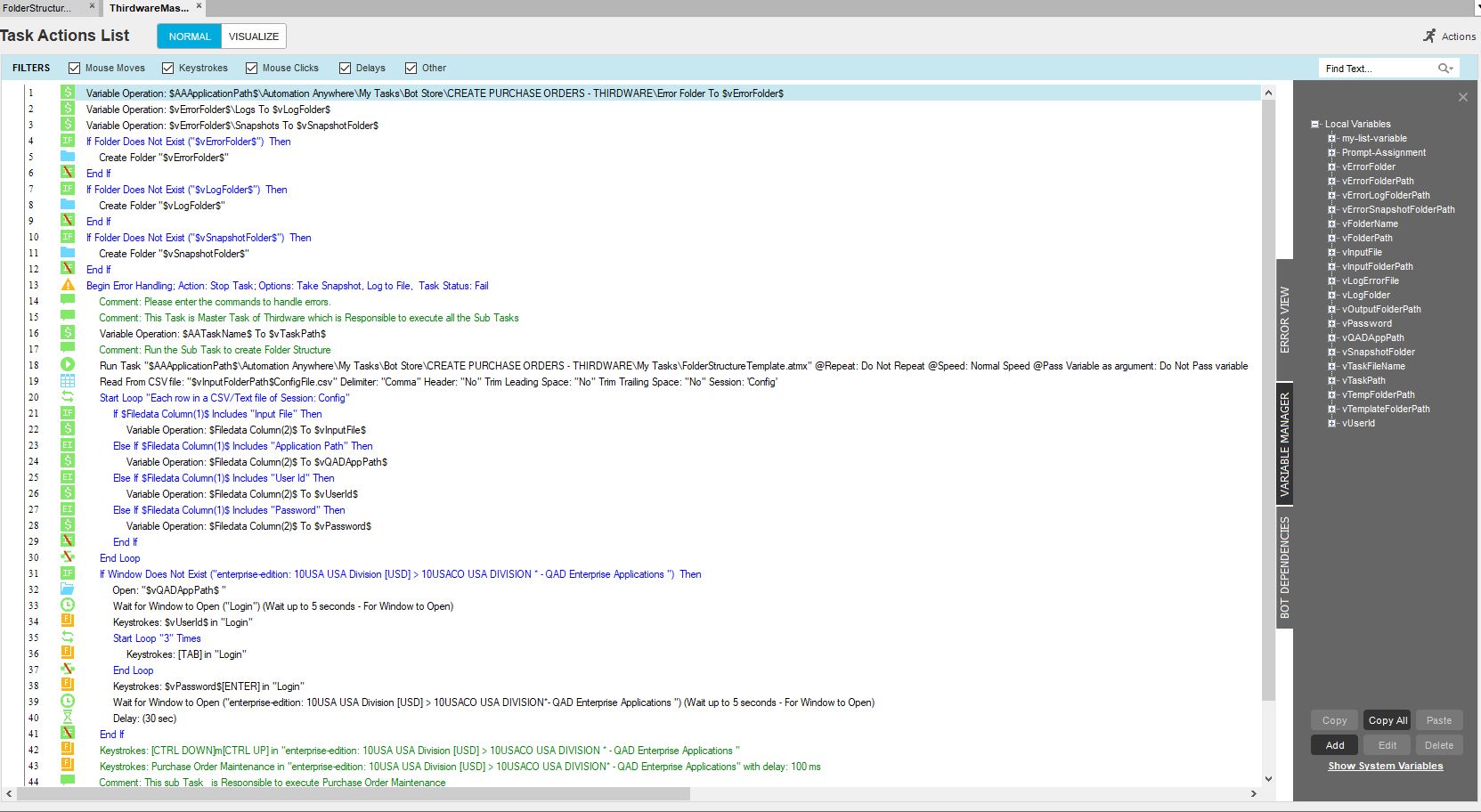This screenshot has width=1481, height=812.
Task: Toggle the Keystrokes filter checkbox
Action: pos(167,68)
